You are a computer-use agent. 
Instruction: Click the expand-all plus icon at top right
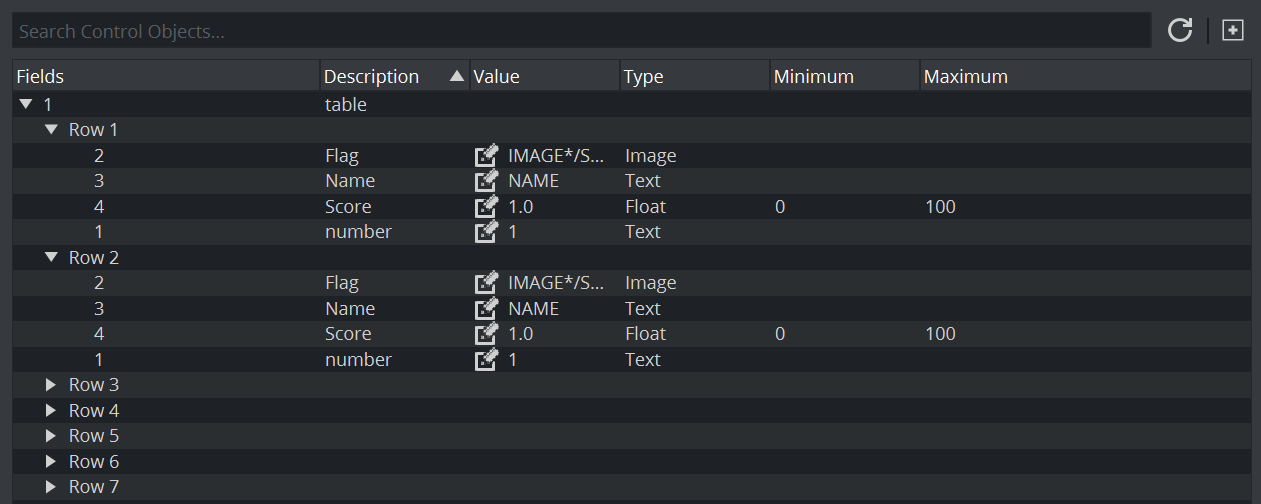(x=1233, y=31)
